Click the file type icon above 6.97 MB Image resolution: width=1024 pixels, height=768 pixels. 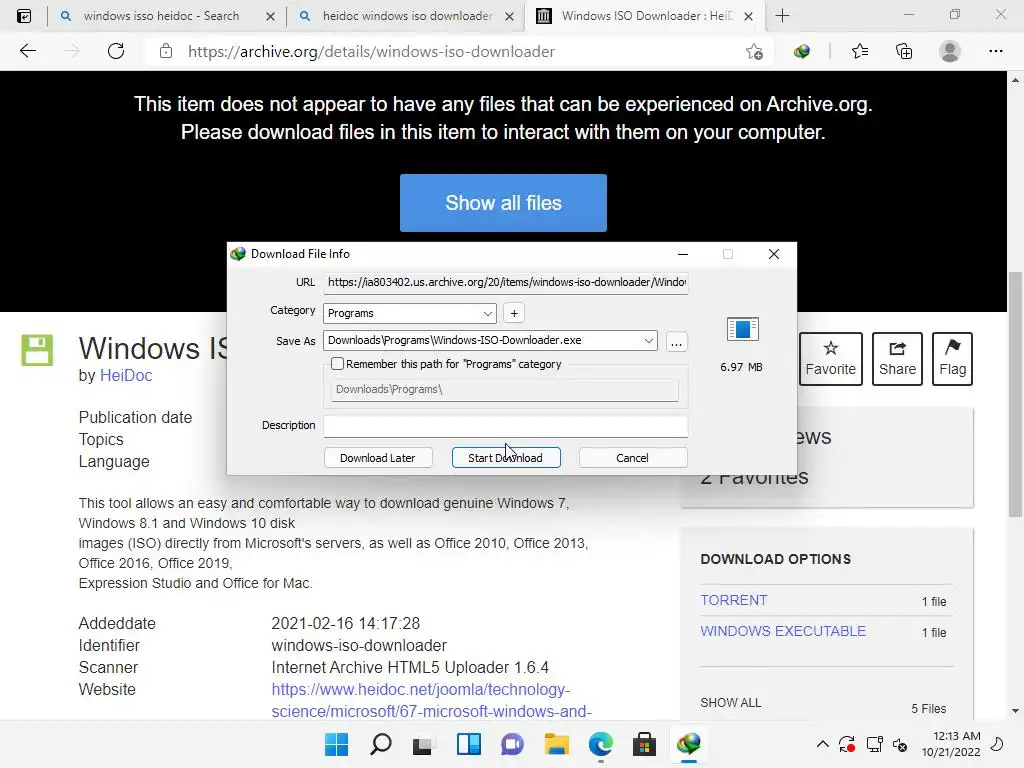[x=743, y=329]
